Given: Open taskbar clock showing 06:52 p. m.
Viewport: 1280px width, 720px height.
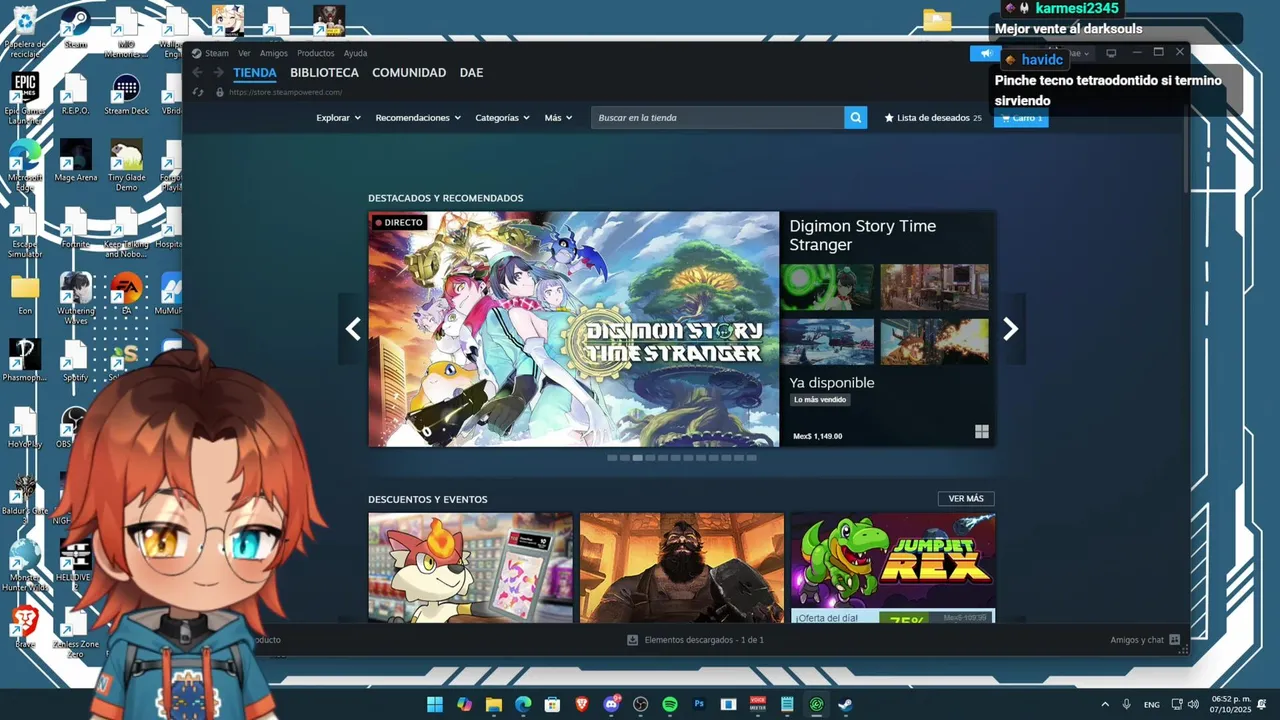Looking at the screenshot, I should (x=1231, y=704).
